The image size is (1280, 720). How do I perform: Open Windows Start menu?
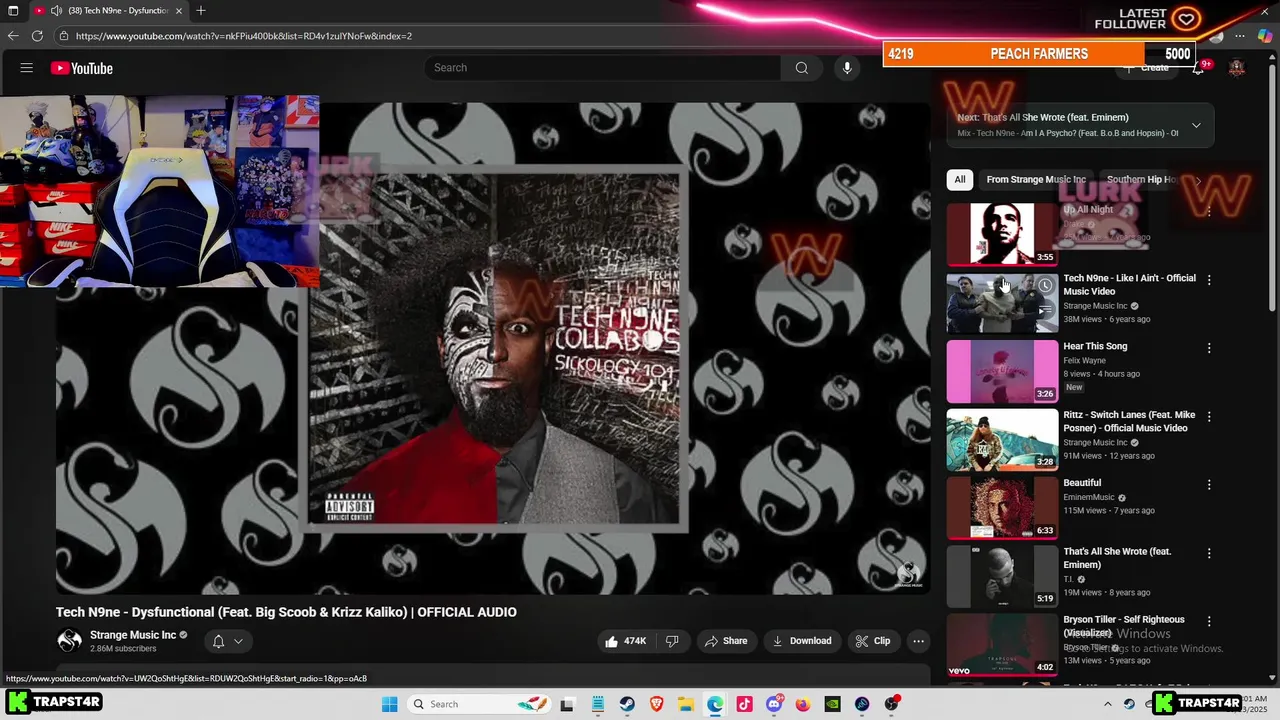389,704
